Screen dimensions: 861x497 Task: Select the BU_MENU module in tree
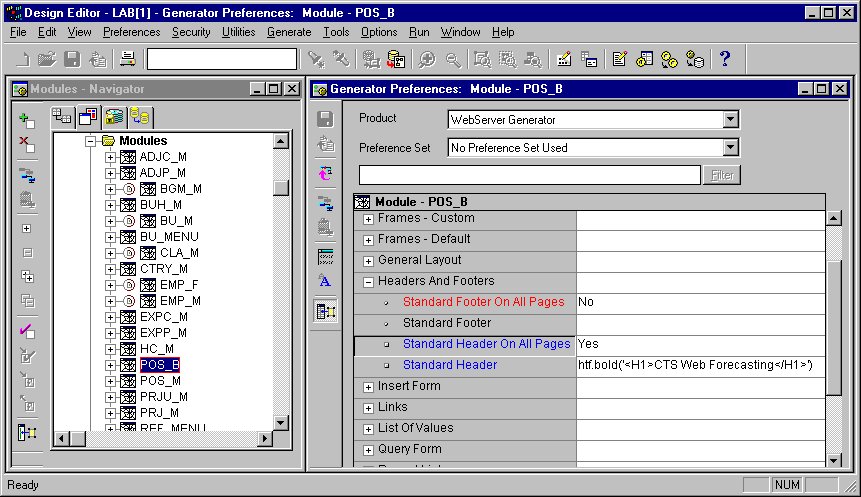pos(169,237)
